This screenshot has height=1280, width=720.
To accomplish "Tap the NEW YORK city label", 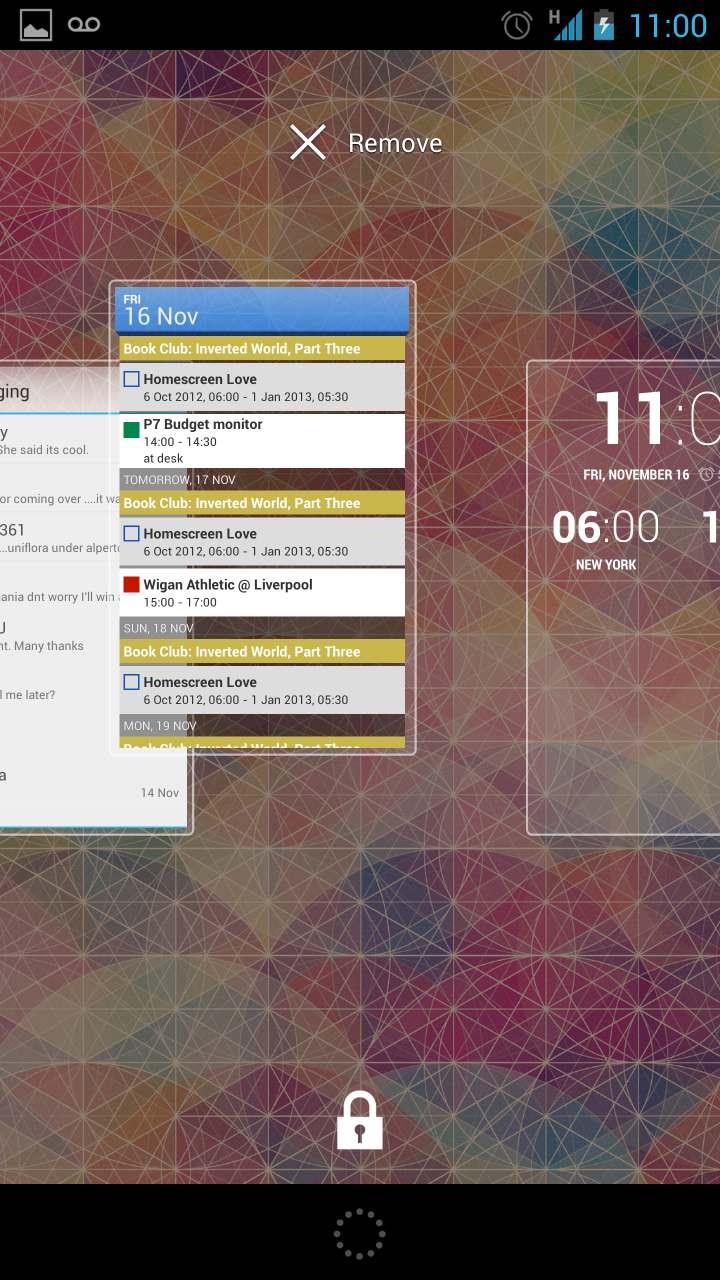I will [x=606, y=565].
